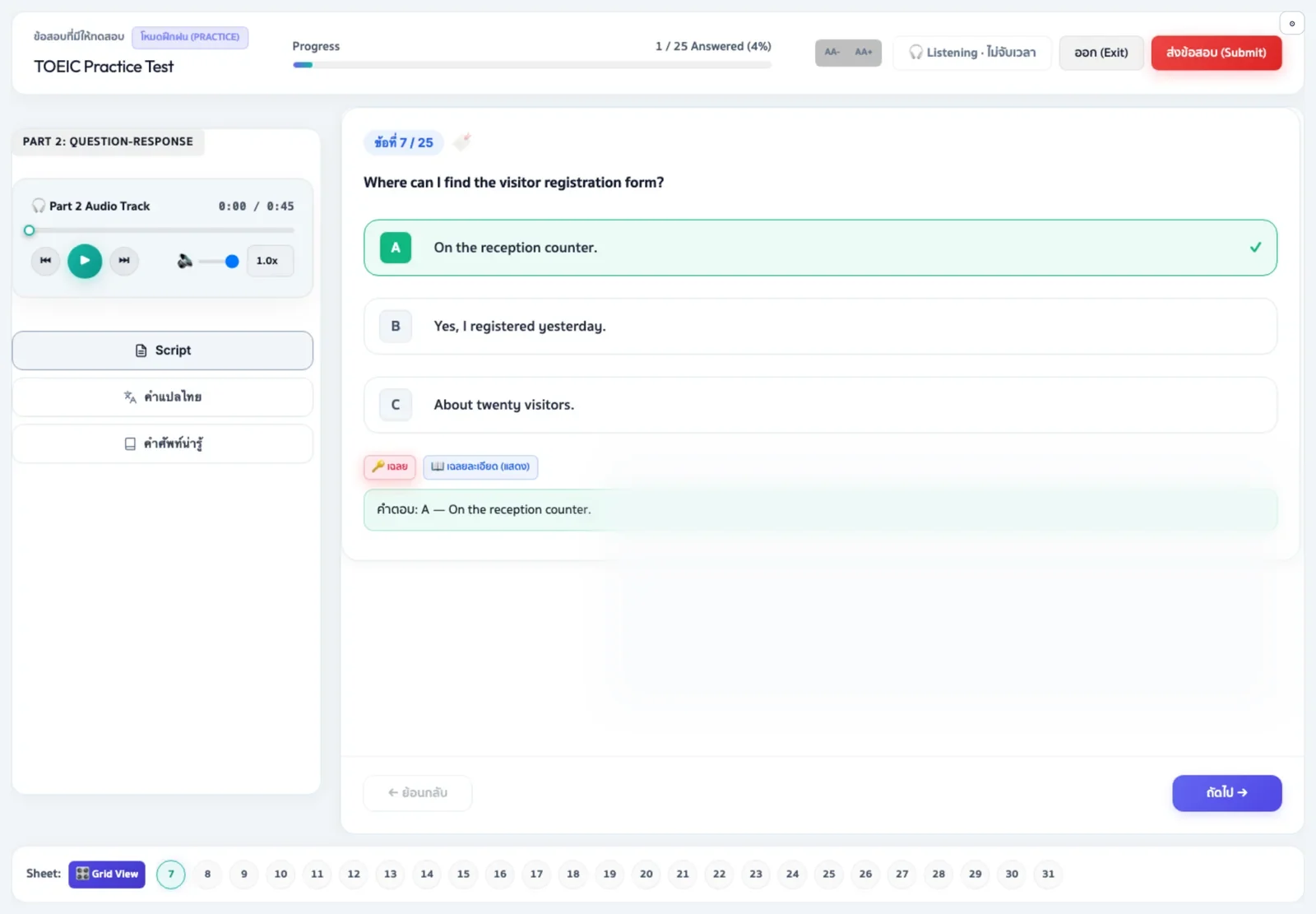Viewport: 1316px width, 914px height.
Task: Open the Script panel
Action: pyautogui.click(x=162, y=350)
